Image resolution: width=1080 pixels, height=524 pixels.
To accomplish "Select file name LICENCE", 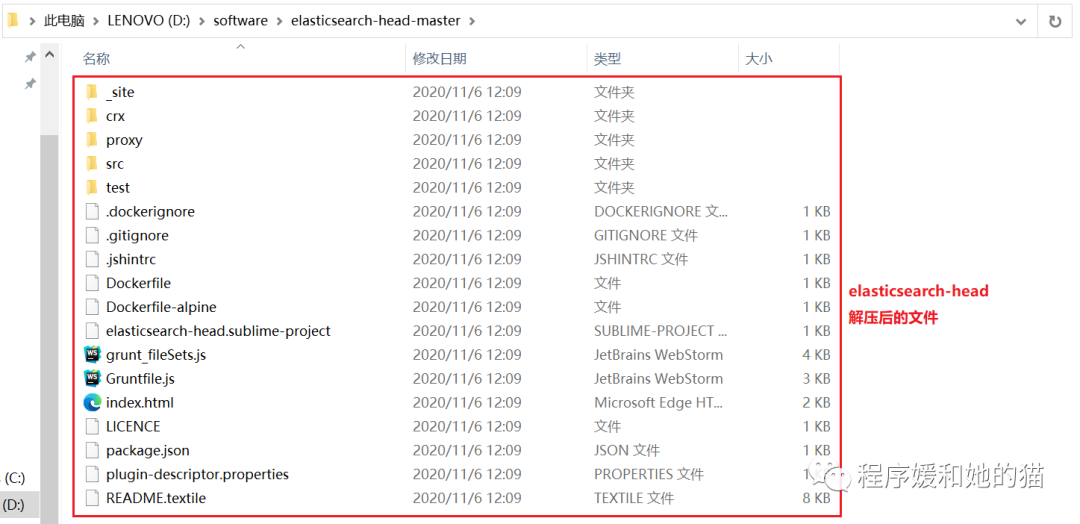I will [x=133, y=426].
